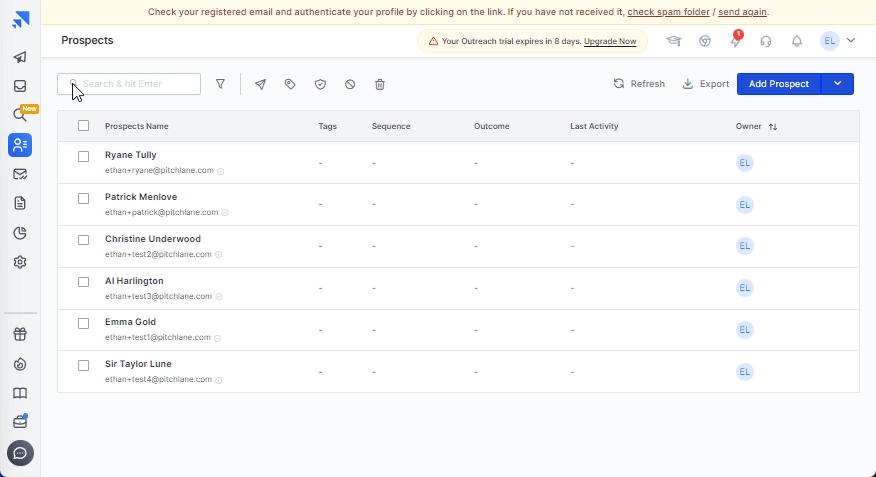Screen dimensions: 876x477
Task: Select Ryane Tully's checkbox
Action: click(84, 156)
